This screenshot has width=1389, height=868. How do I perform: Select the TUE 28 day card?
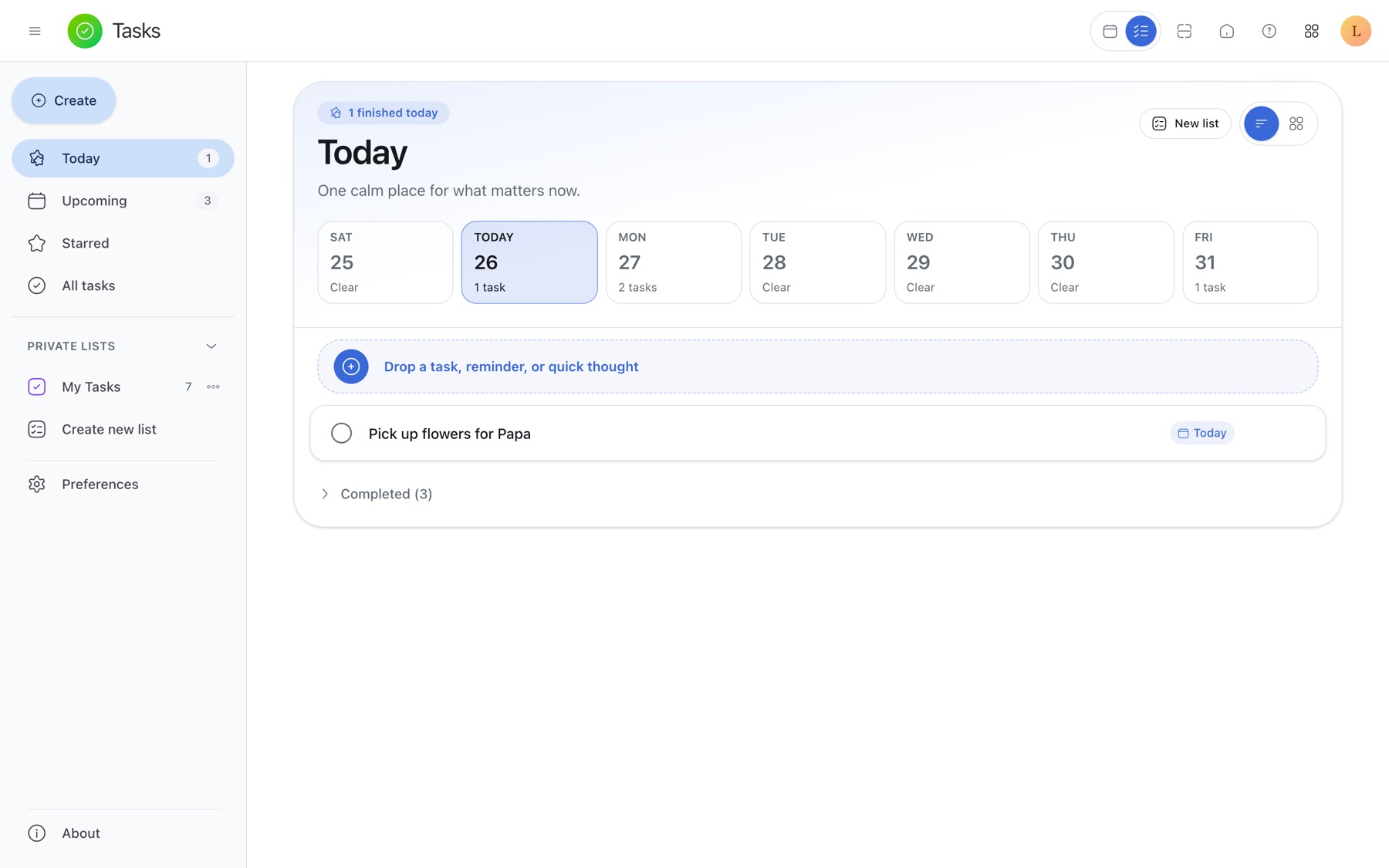tap(817, 262)
